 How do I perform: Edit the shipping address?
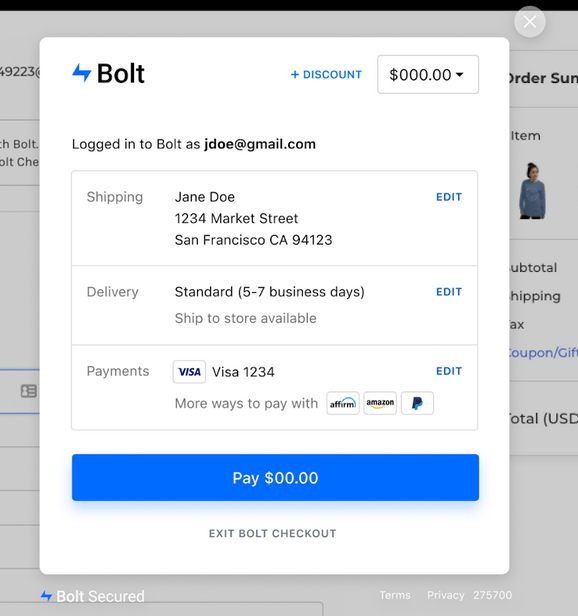click(x=449, y=197)
